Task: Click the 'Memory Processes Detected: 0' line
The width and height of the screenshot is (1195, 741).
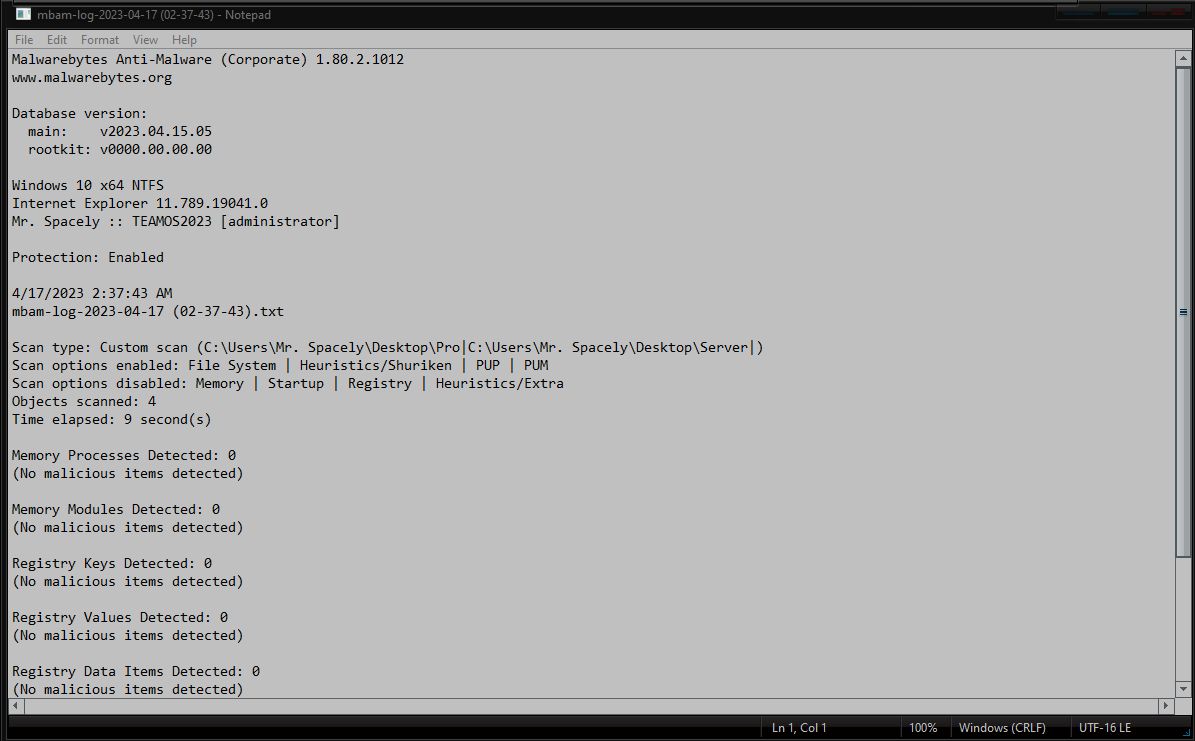Action: (124, 455)
